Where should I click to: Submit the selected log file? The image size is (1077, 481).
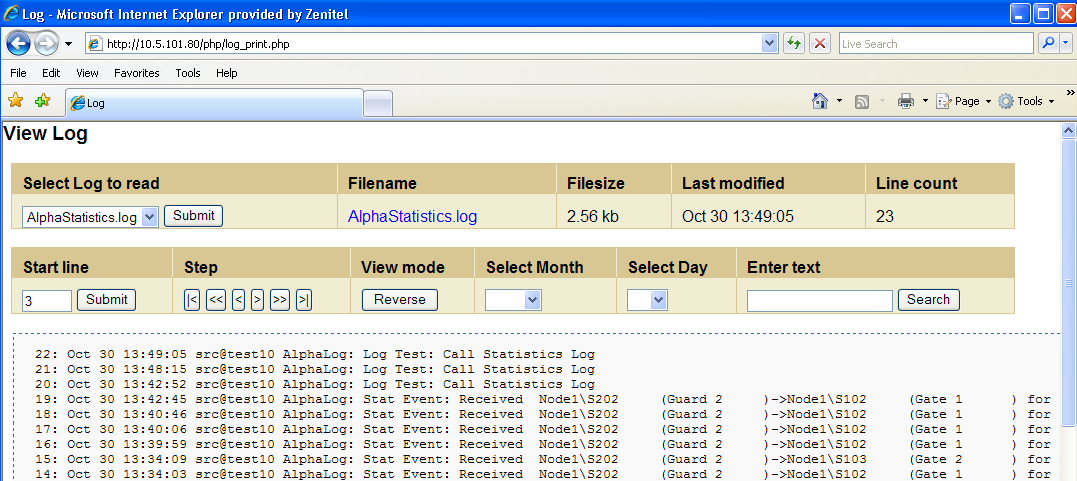click(194, 216)
